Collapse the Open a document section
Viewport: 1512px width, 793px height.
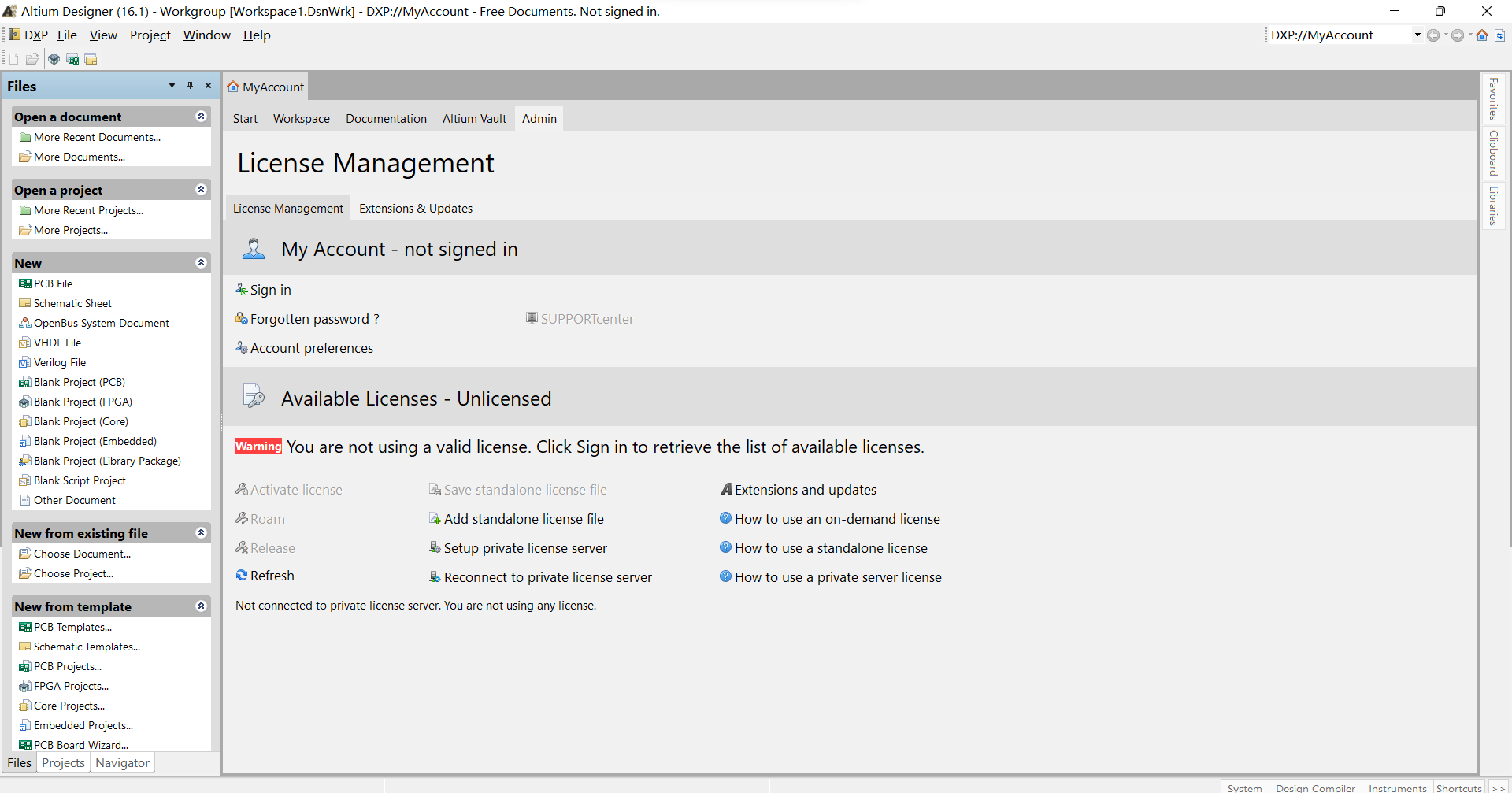(x=201, y=117)
